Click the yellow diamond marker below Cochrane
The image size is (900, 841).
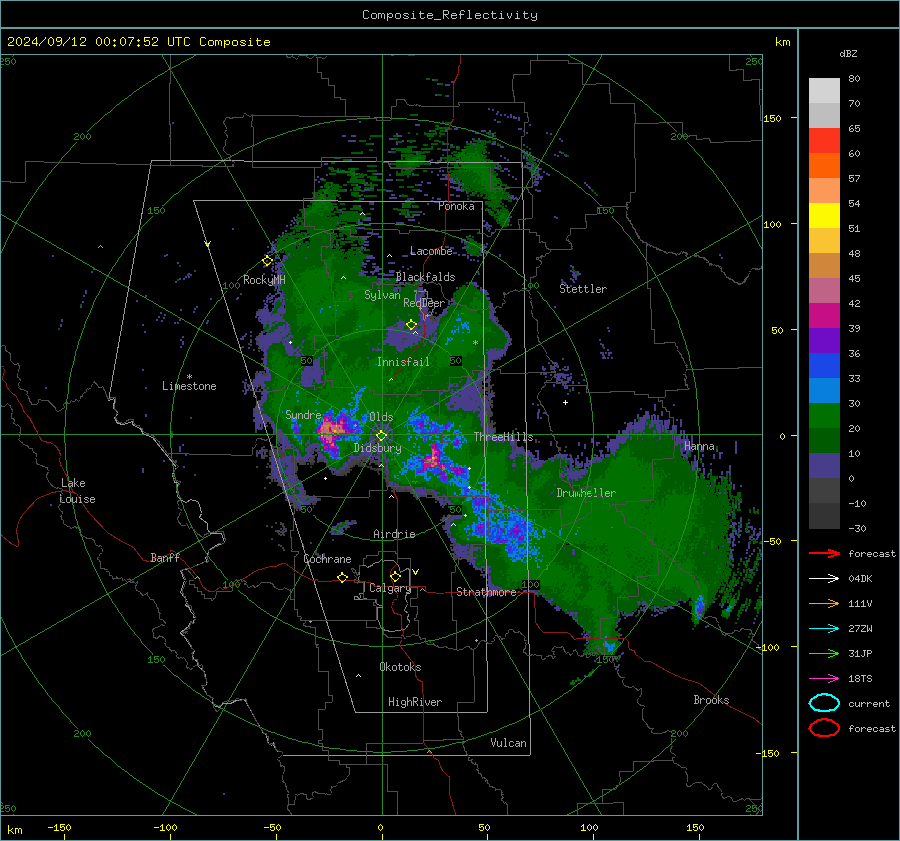342,577
